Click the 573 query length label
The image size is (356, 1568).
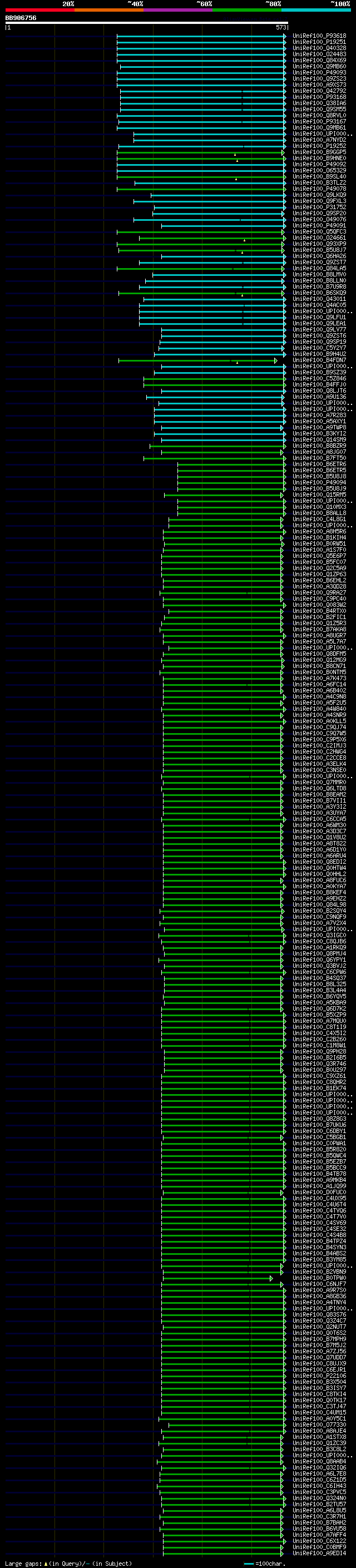click(280, 27)
